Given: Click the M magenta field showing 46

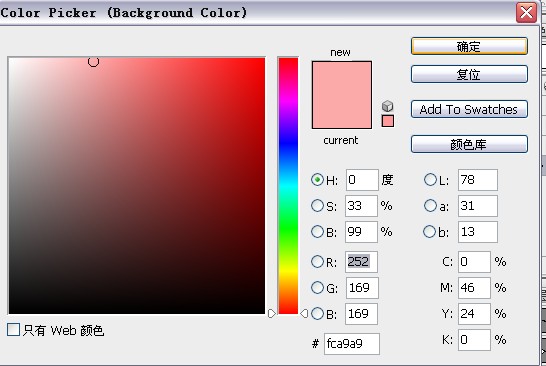Looking at the screenshot, I should click(474, 288).
